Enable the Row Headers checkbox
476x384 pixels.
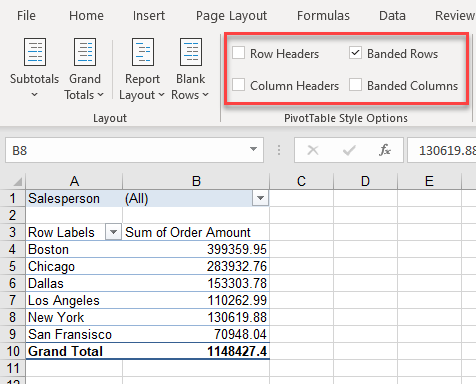click(x=239, y=53)
